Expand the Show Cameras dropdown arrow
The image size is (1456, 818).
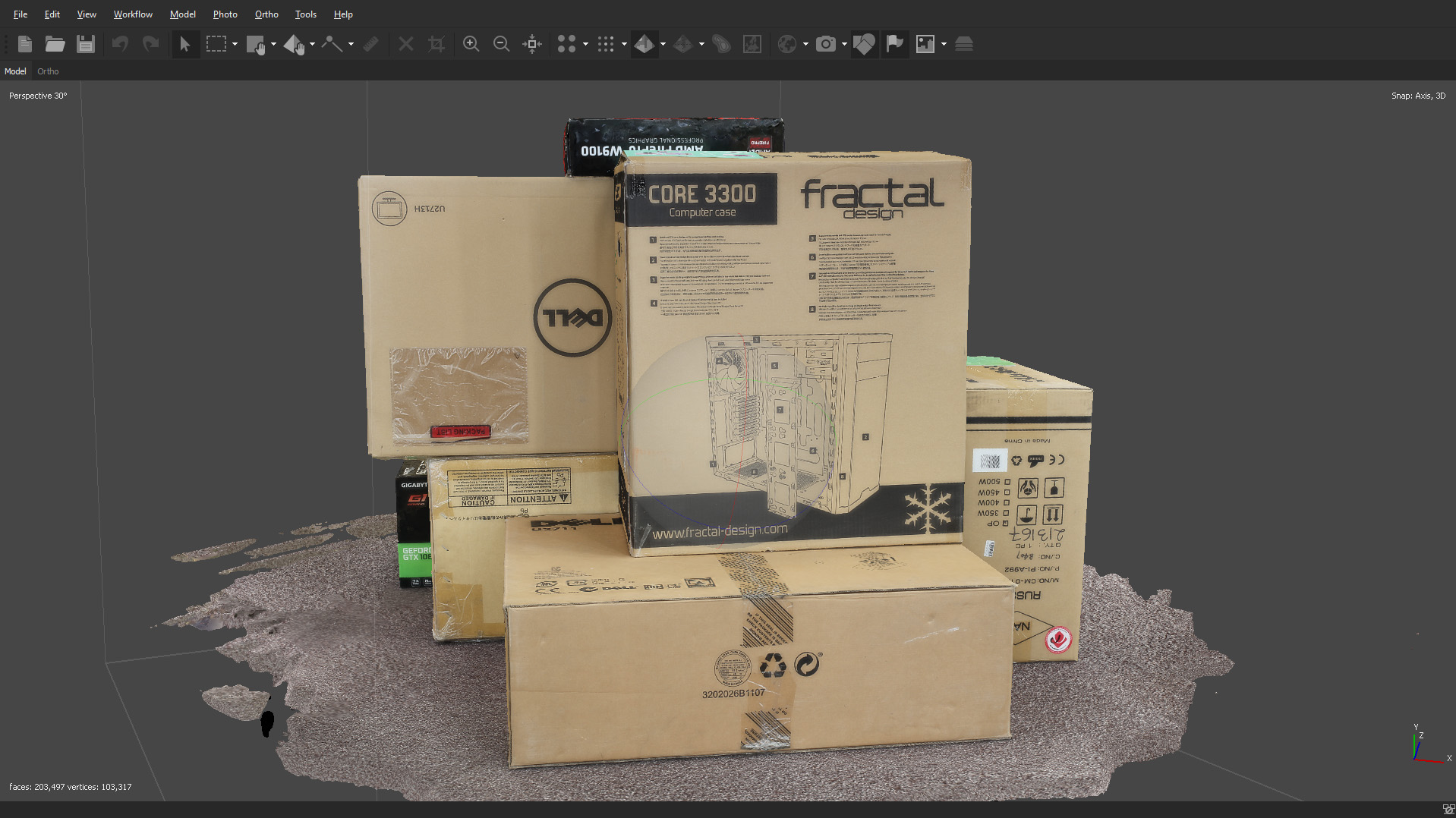(x=844, y=44)
